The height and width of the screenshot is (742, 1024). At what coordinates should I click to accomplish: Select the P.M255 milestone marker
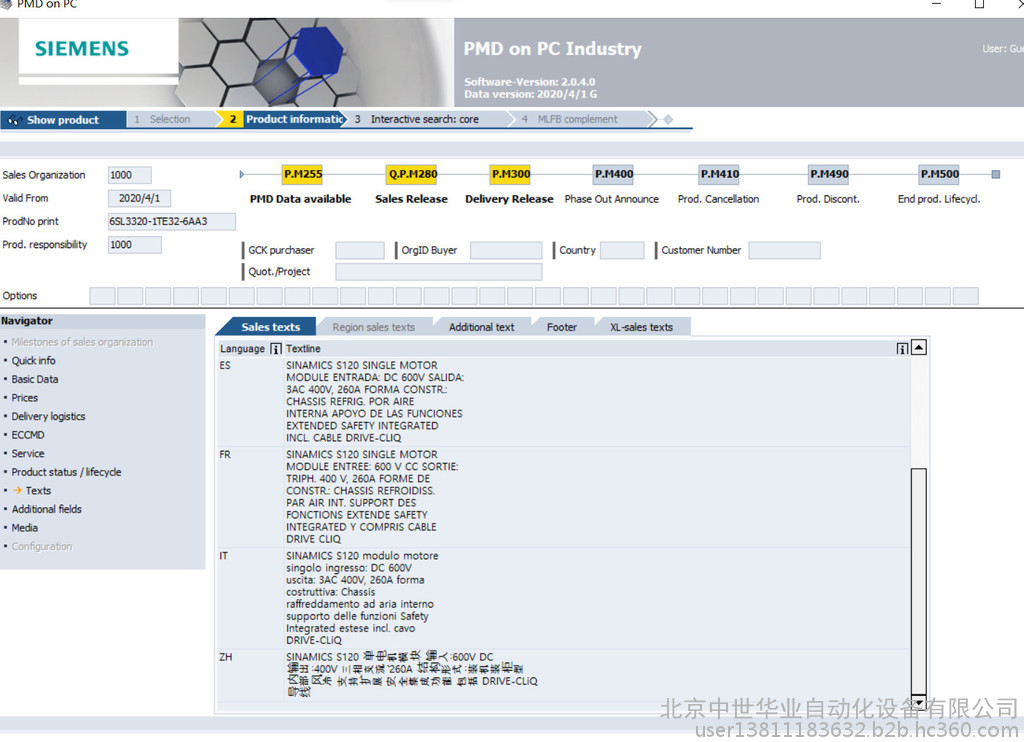point(303,174)
